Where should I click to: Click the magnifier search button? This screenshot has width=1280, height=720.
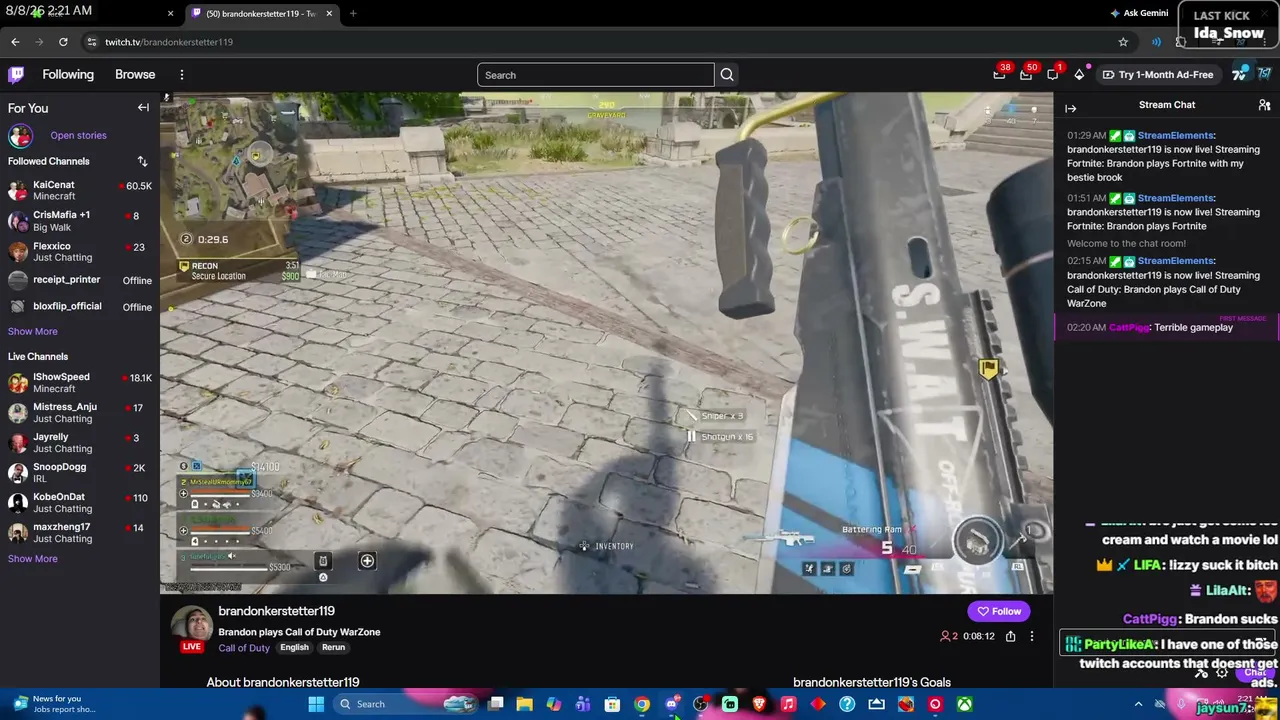[x=727, y=75]
